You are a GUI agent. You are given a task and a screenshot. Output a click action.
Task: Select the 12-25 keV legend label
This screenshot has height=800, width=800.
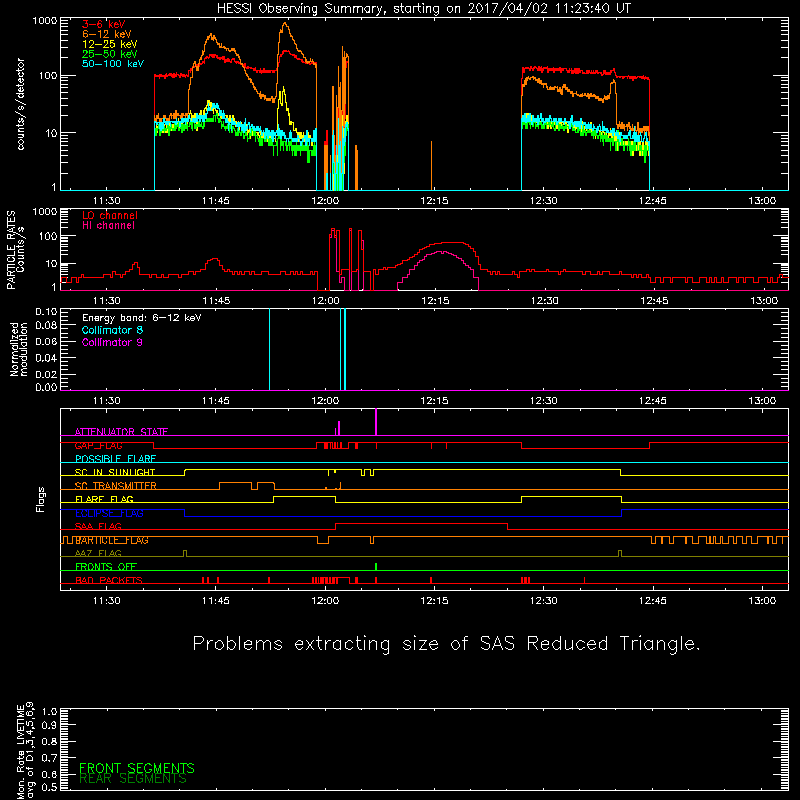coord(109,44)
